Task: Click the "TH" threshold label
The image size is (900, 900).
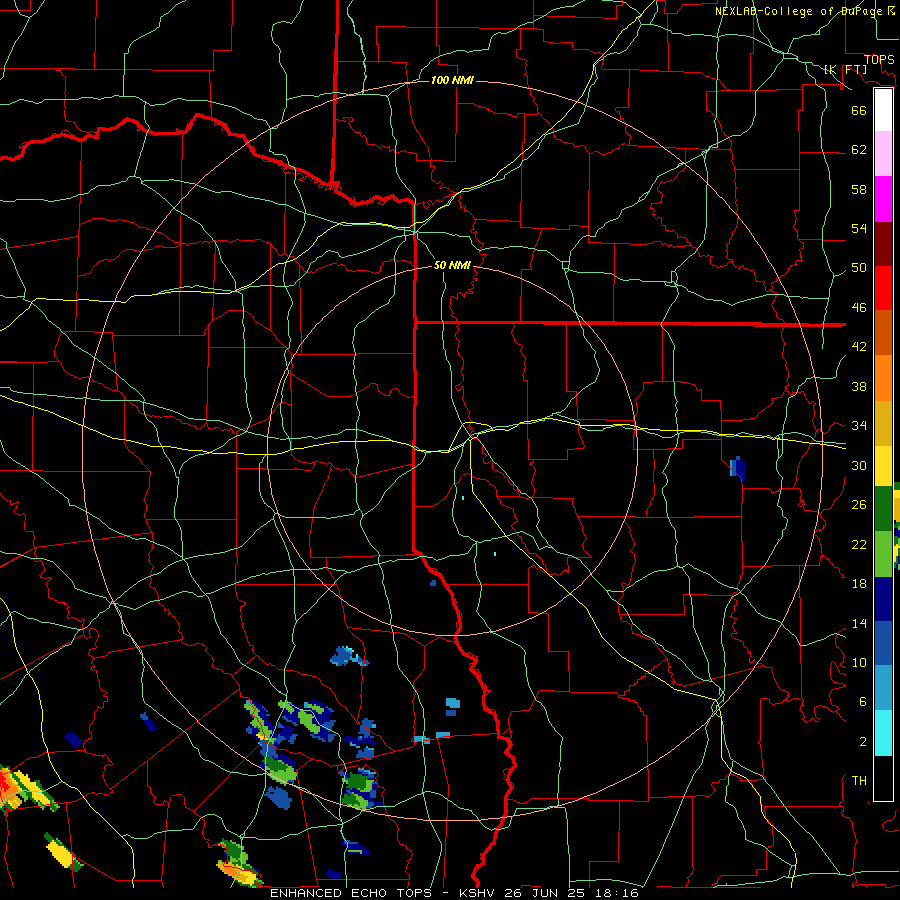Action: 859,781
